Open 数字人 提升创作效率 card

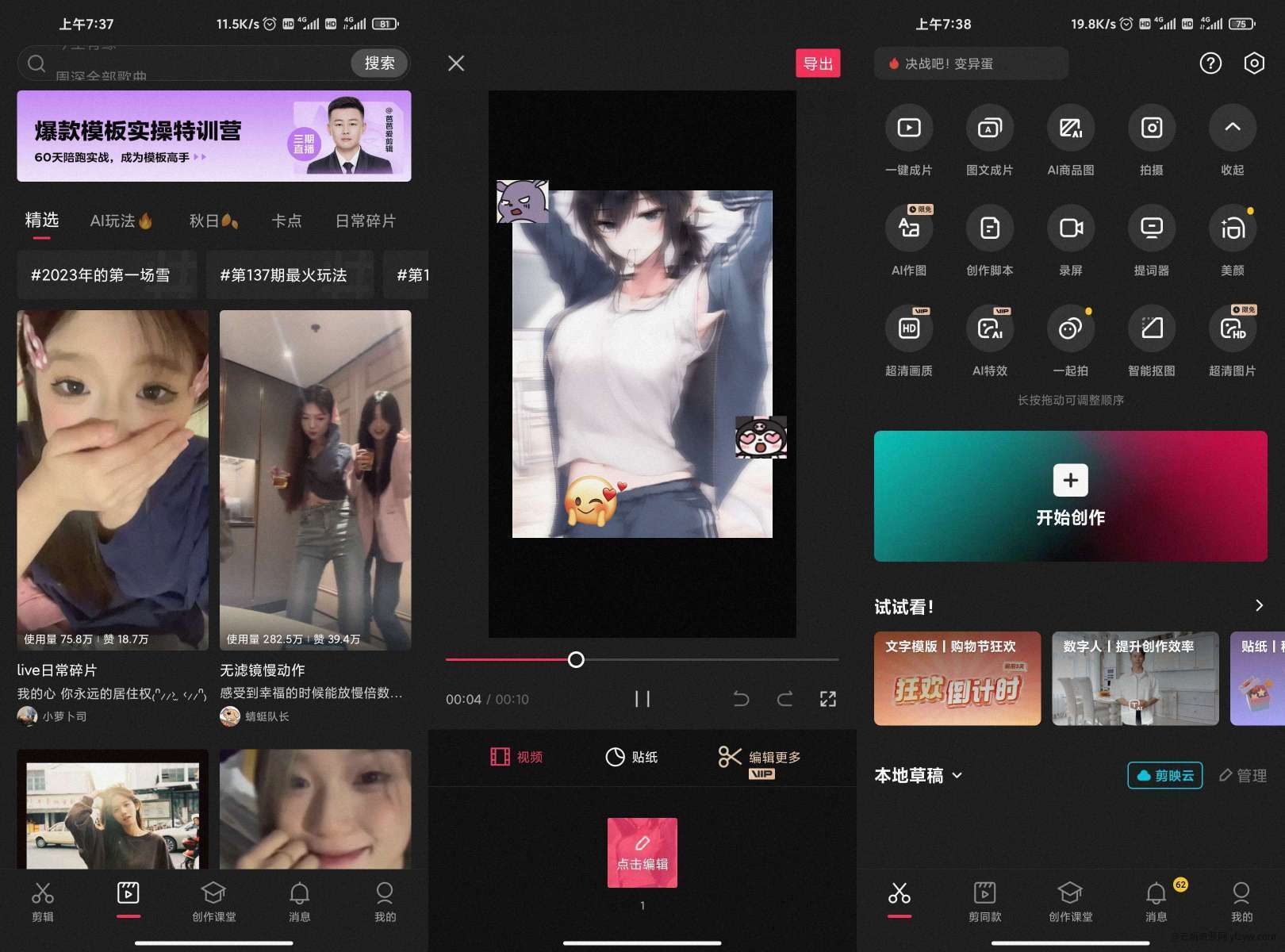point(1135,678)
